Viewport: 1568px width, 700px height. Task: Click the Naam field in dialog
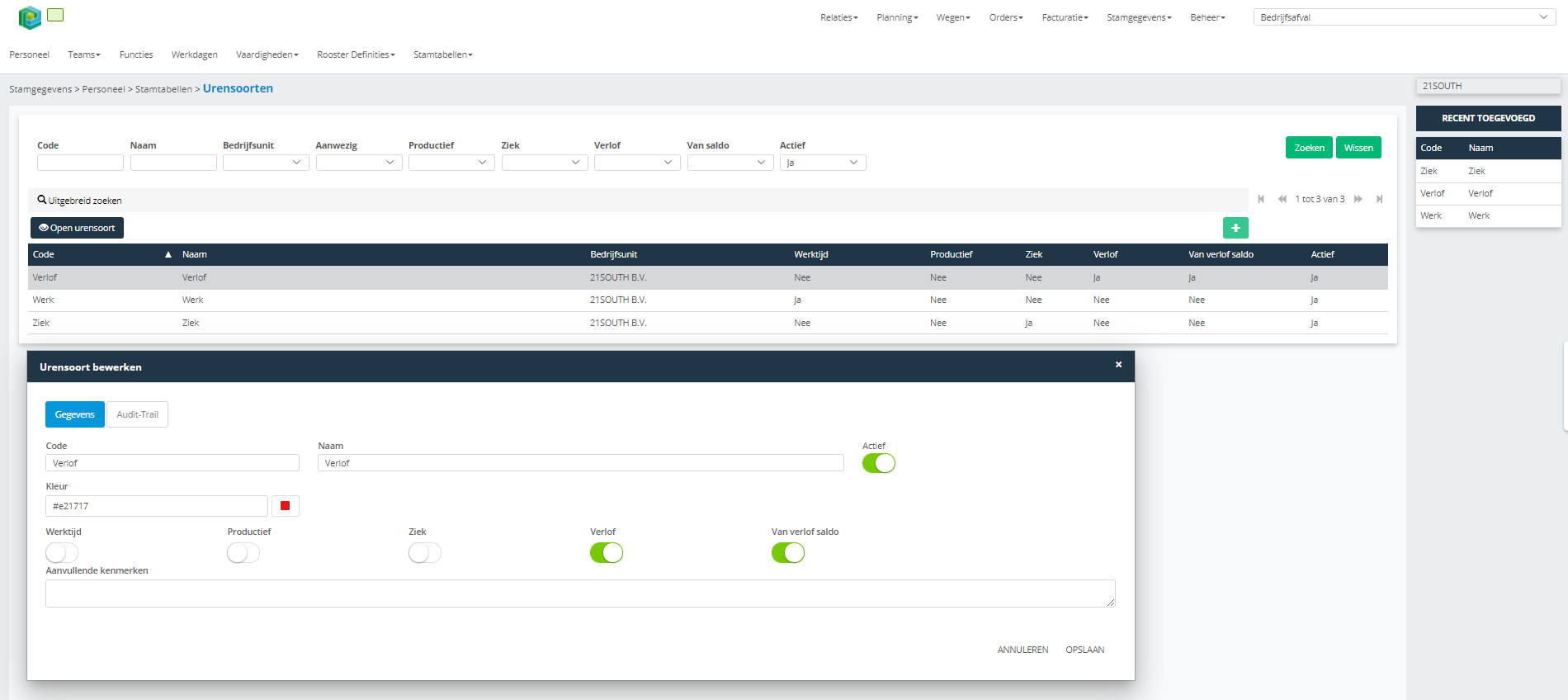581,463
